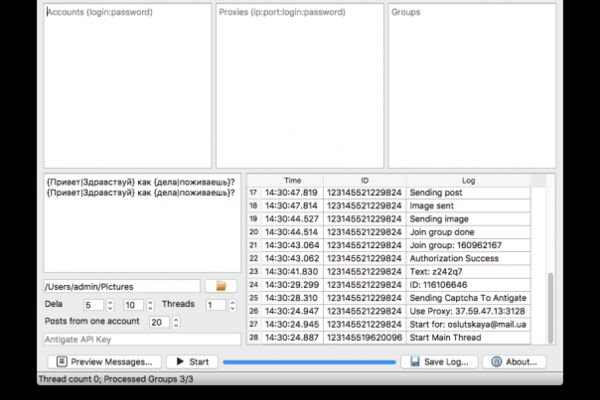Focus the Groups text area
The image size is (600, 400).
(472, 86)
